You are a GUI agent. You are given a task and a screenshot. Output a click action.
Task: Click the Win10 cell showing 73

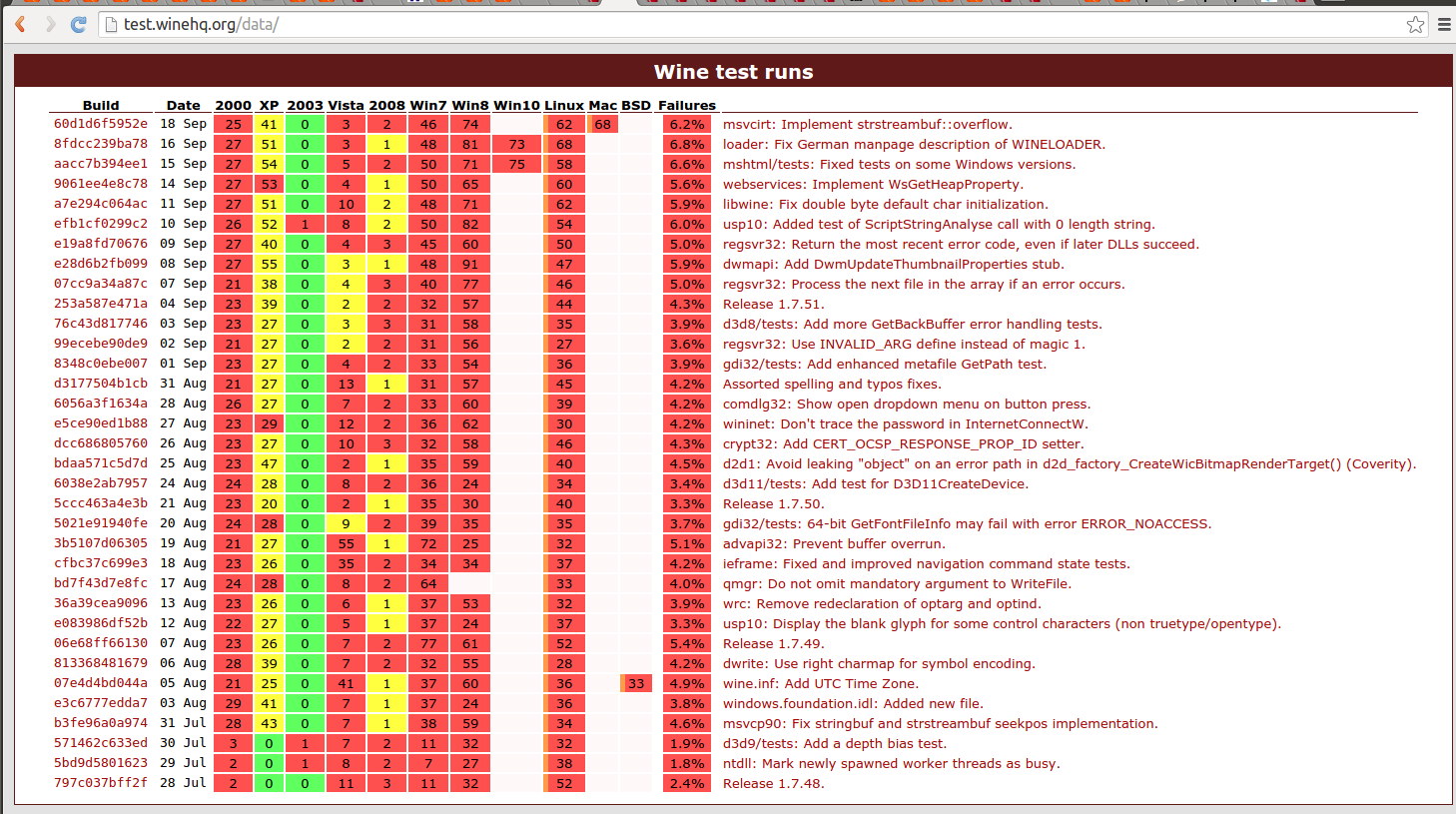516,144
